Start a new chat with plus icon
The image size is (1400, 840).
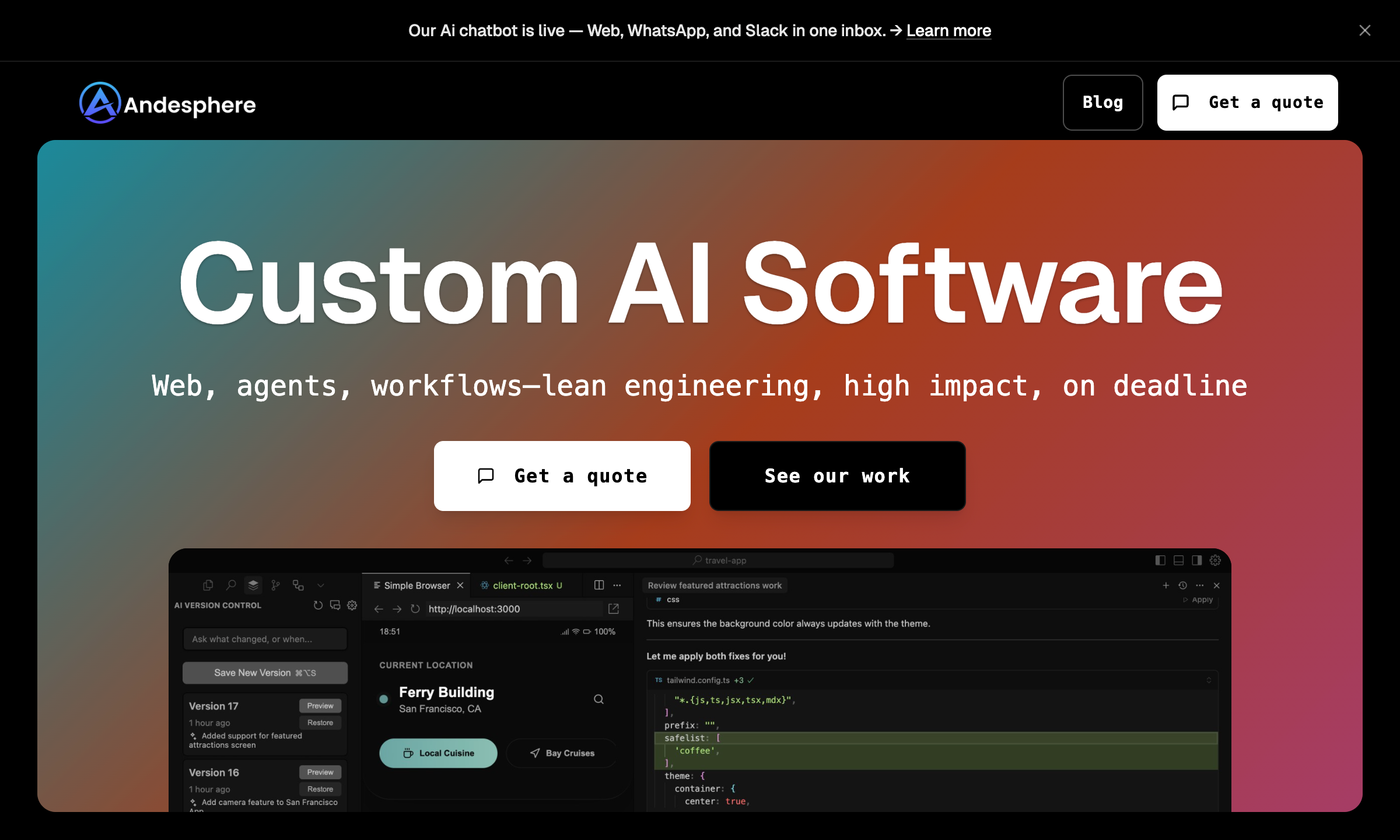pyautogui.click(x=1165, y=585)
